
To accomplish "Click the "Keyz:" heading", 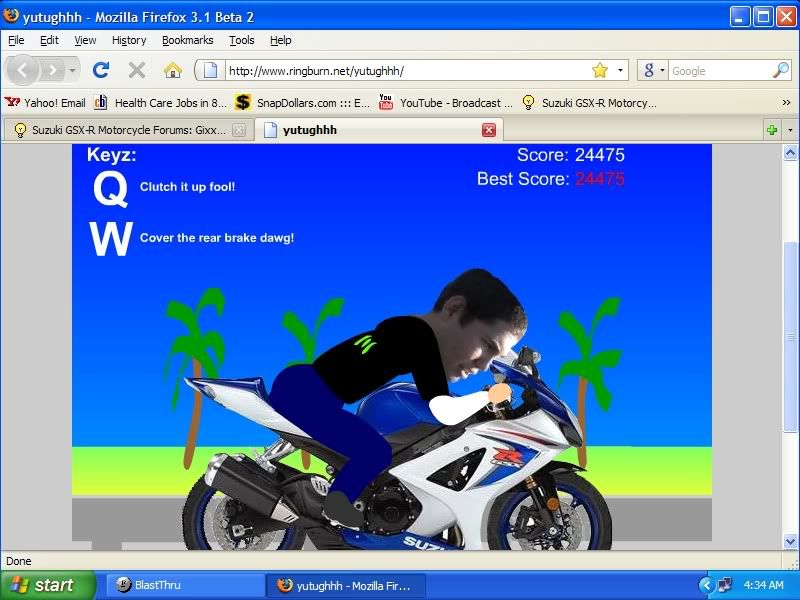I will point(112,154).
